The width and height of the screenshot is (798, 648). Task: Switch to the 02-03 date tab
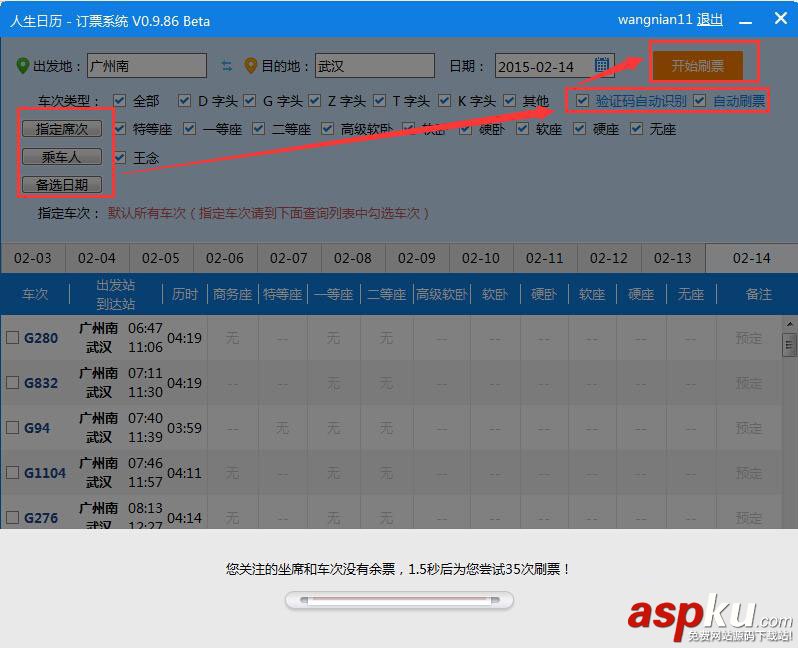click(x=33, y=258)
